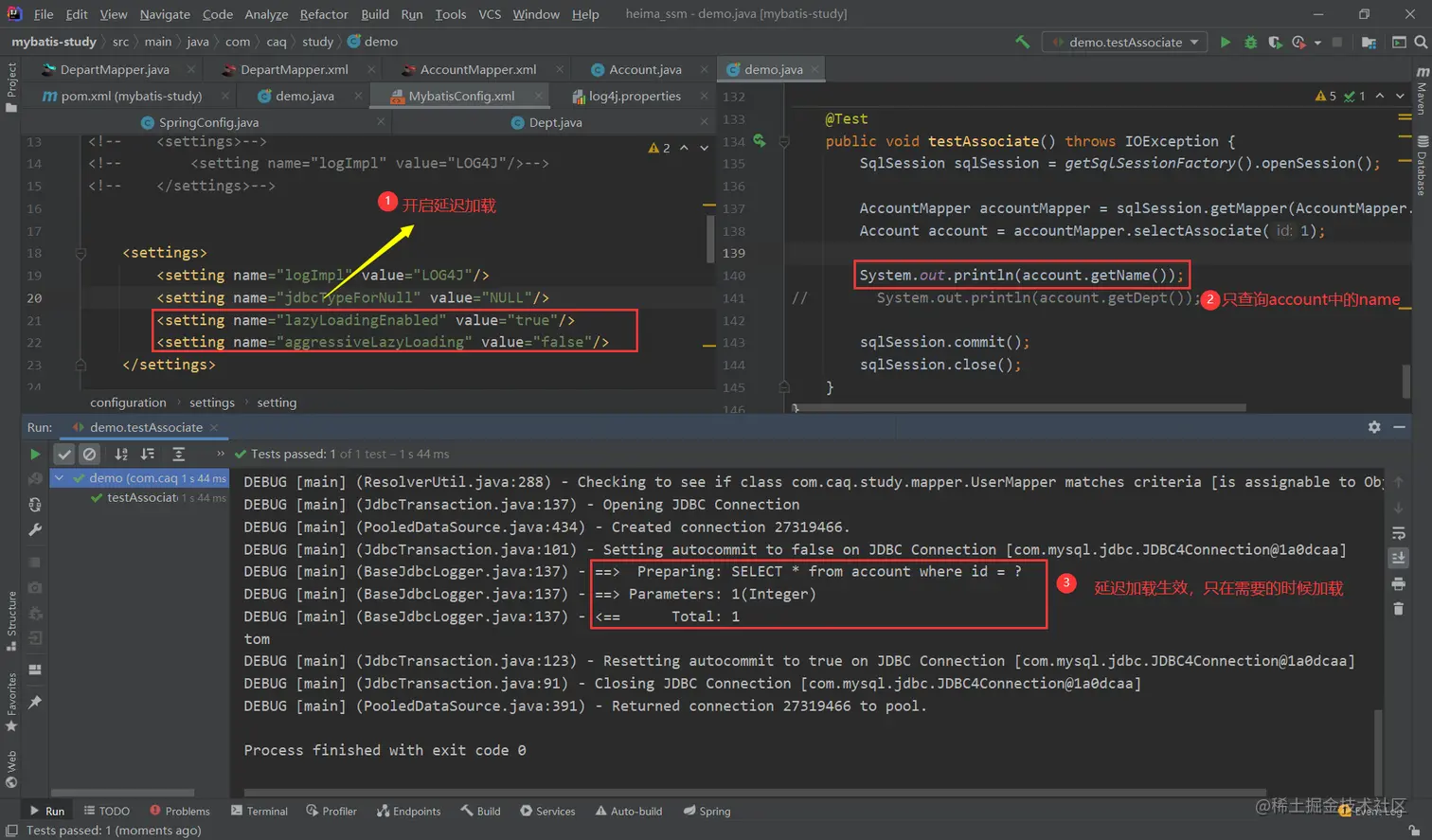Open the Spring tool window button
The width and height of the screenshot is (1432, 840).
pyautogui.click(x=707, y=812)
